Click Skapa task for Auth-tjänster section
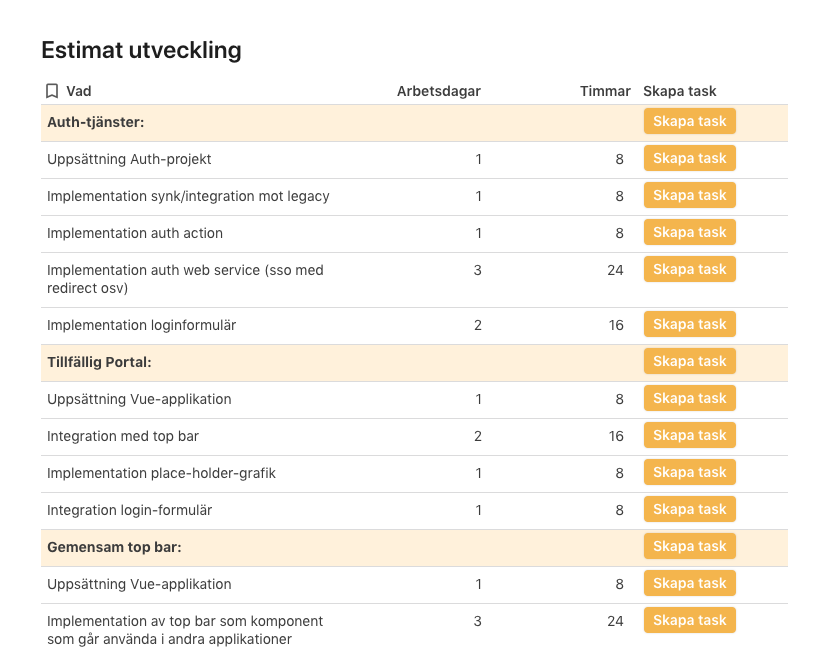840x650 pixels. (689, 121)
